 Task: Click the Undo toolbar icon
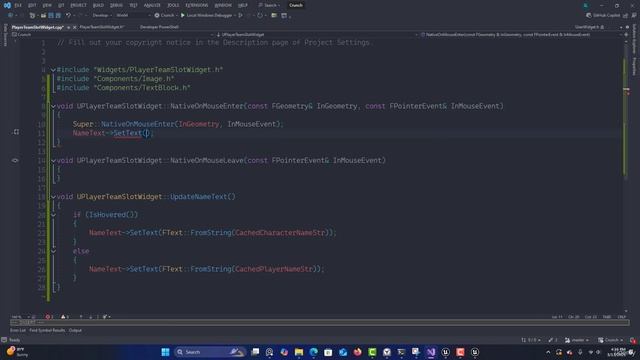tap(68, 16)
